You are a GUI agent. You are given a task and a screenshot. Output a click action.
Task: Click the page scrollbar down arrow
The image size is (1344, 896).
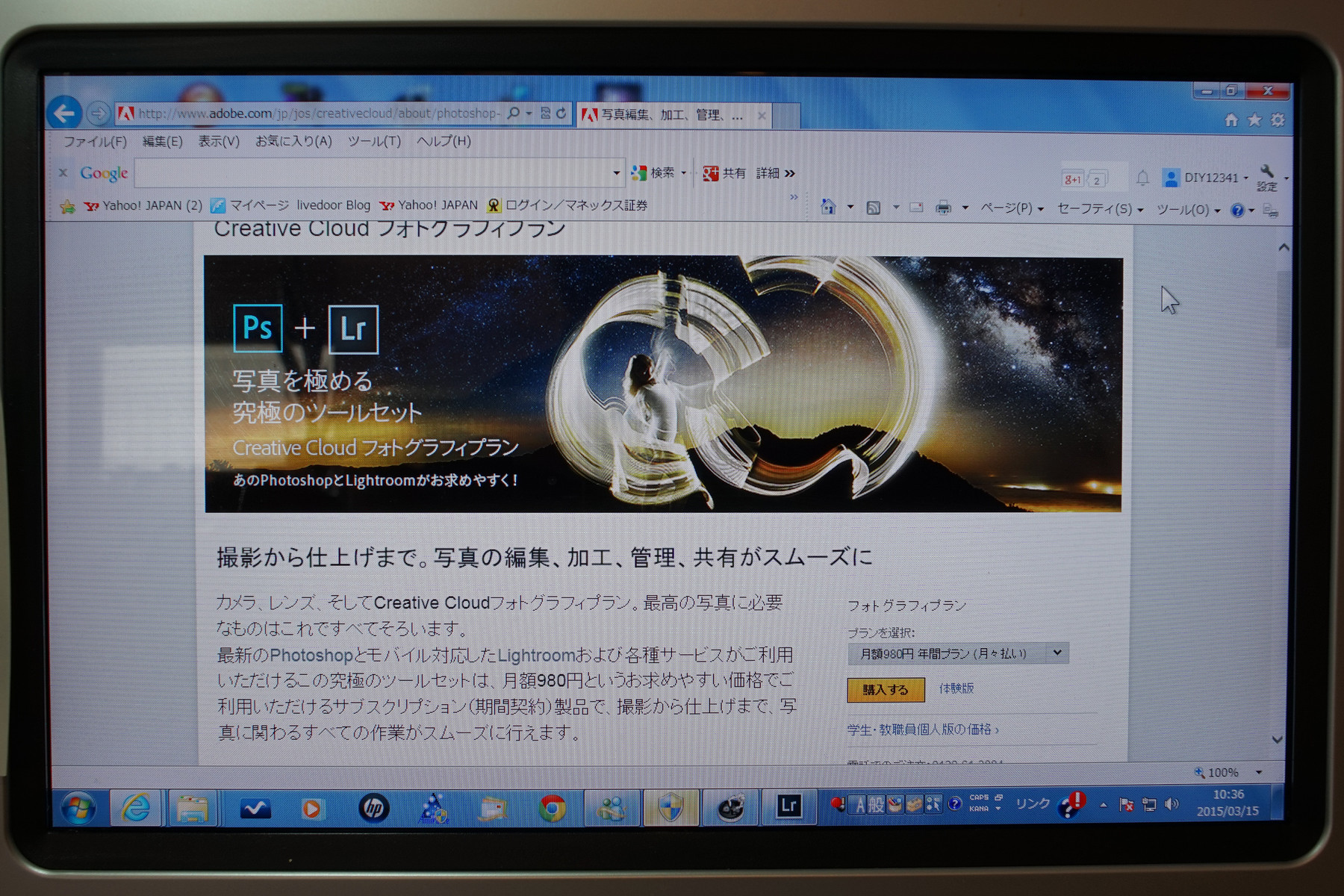(1277, 739)
